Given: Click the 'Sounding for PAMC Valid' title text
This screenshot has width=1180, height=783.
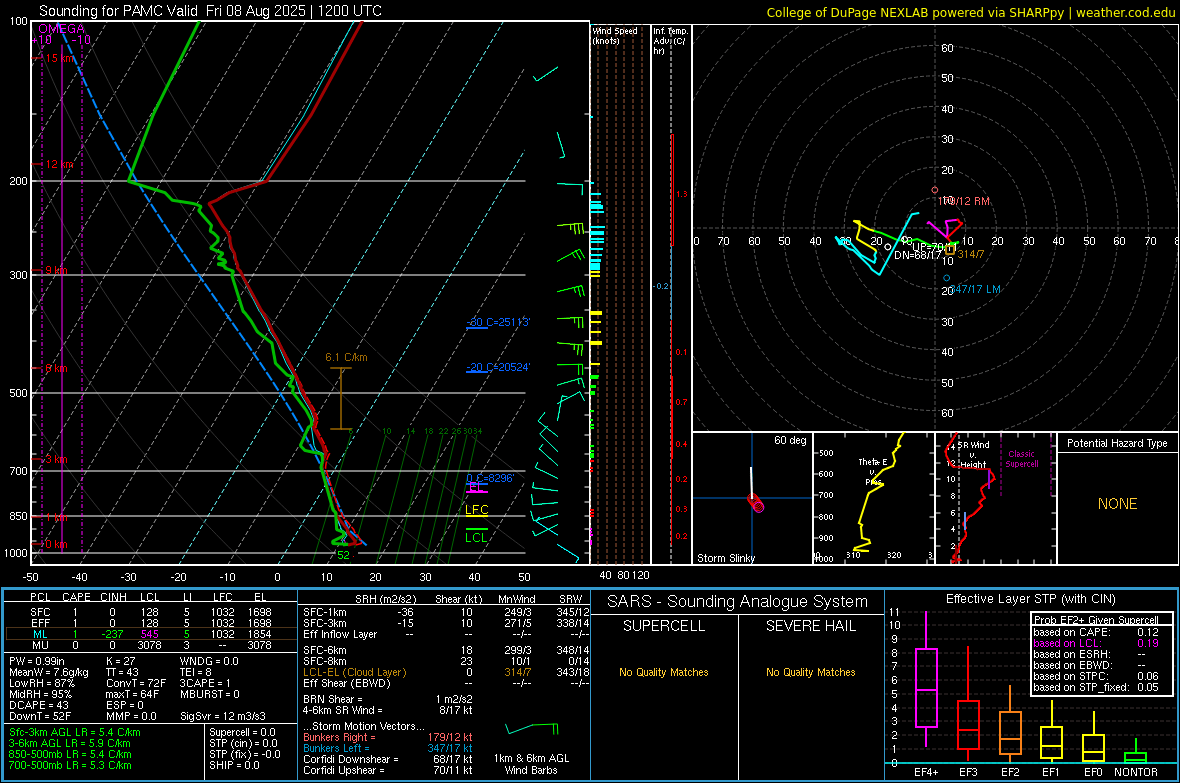Looking at the screenshot, I should 118,11.
